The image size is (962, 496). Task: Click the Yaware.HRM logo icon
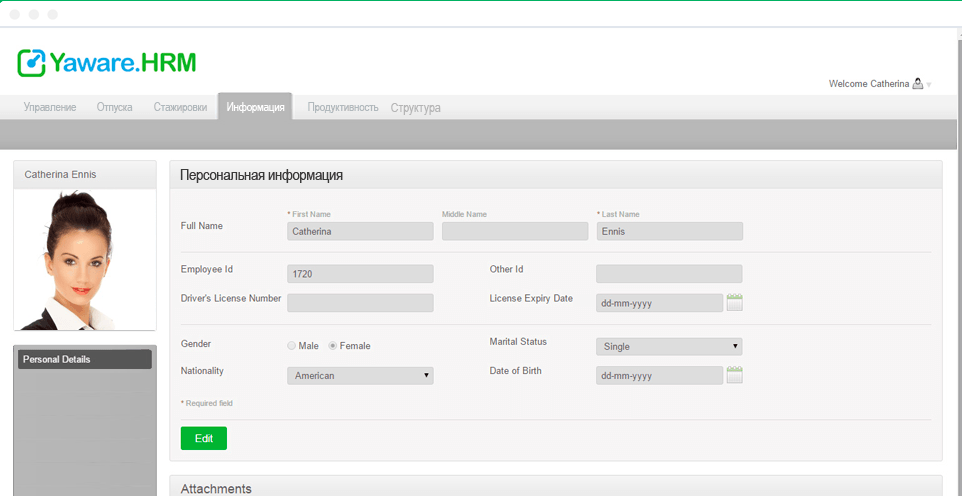pyautogui.click(x=32, y=63)
